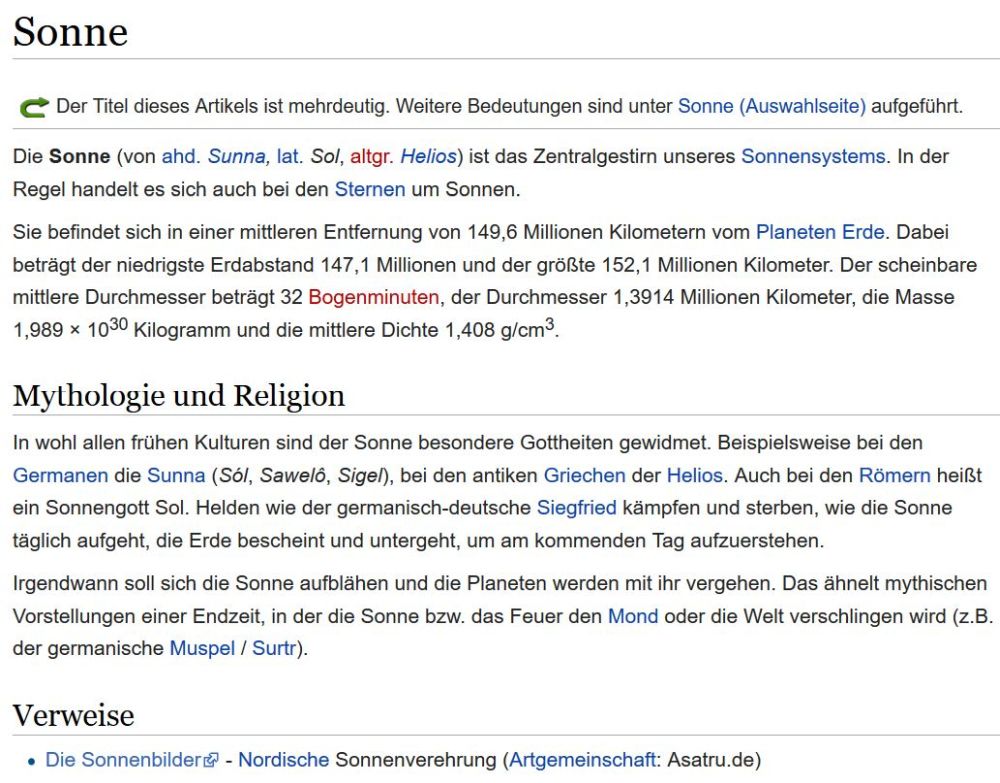Follow the italic Helios link in the intro
The height and width of the screenshot is (783, 1000).
coord(429,156)
